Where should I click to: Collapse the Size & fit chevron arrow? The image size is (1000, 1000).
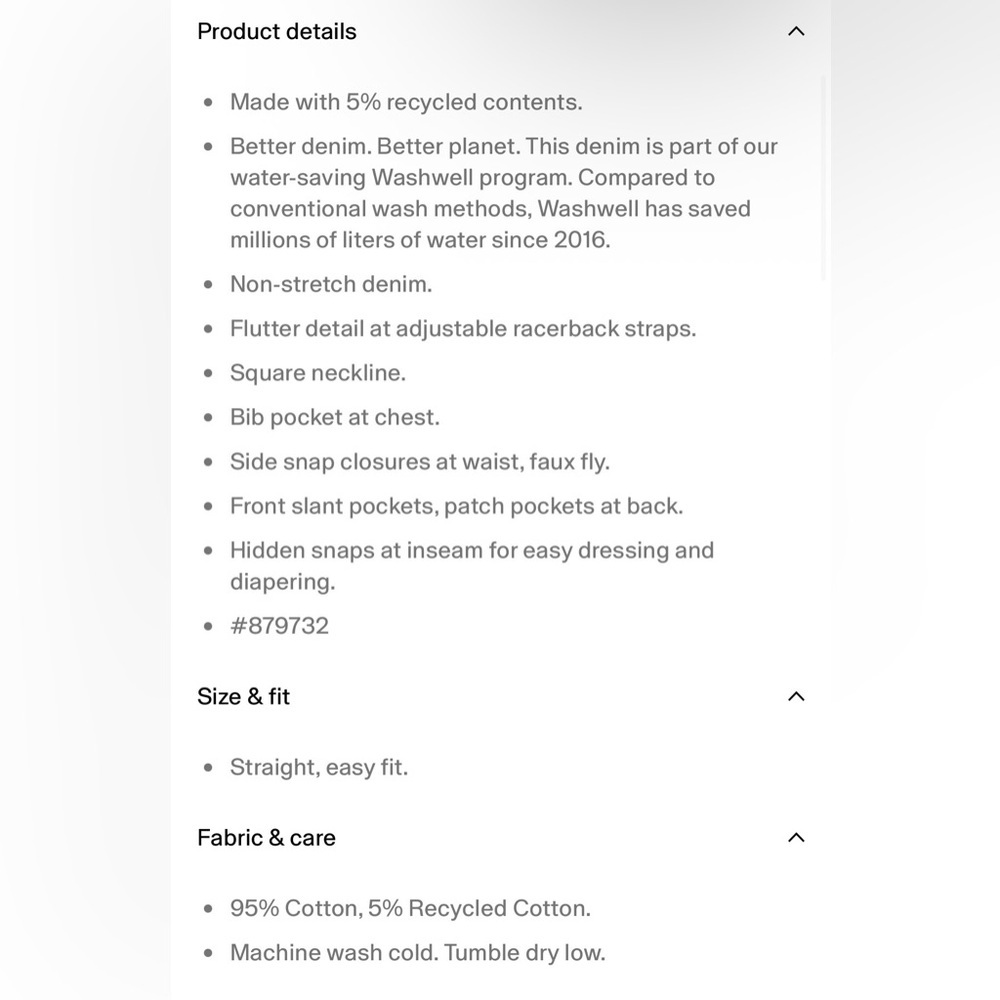click(796, 696)
